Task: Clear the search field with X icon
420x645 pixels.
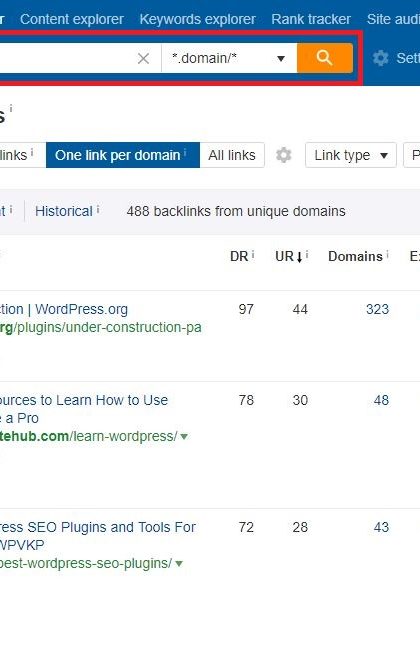Action: click(x=143, y=58)
